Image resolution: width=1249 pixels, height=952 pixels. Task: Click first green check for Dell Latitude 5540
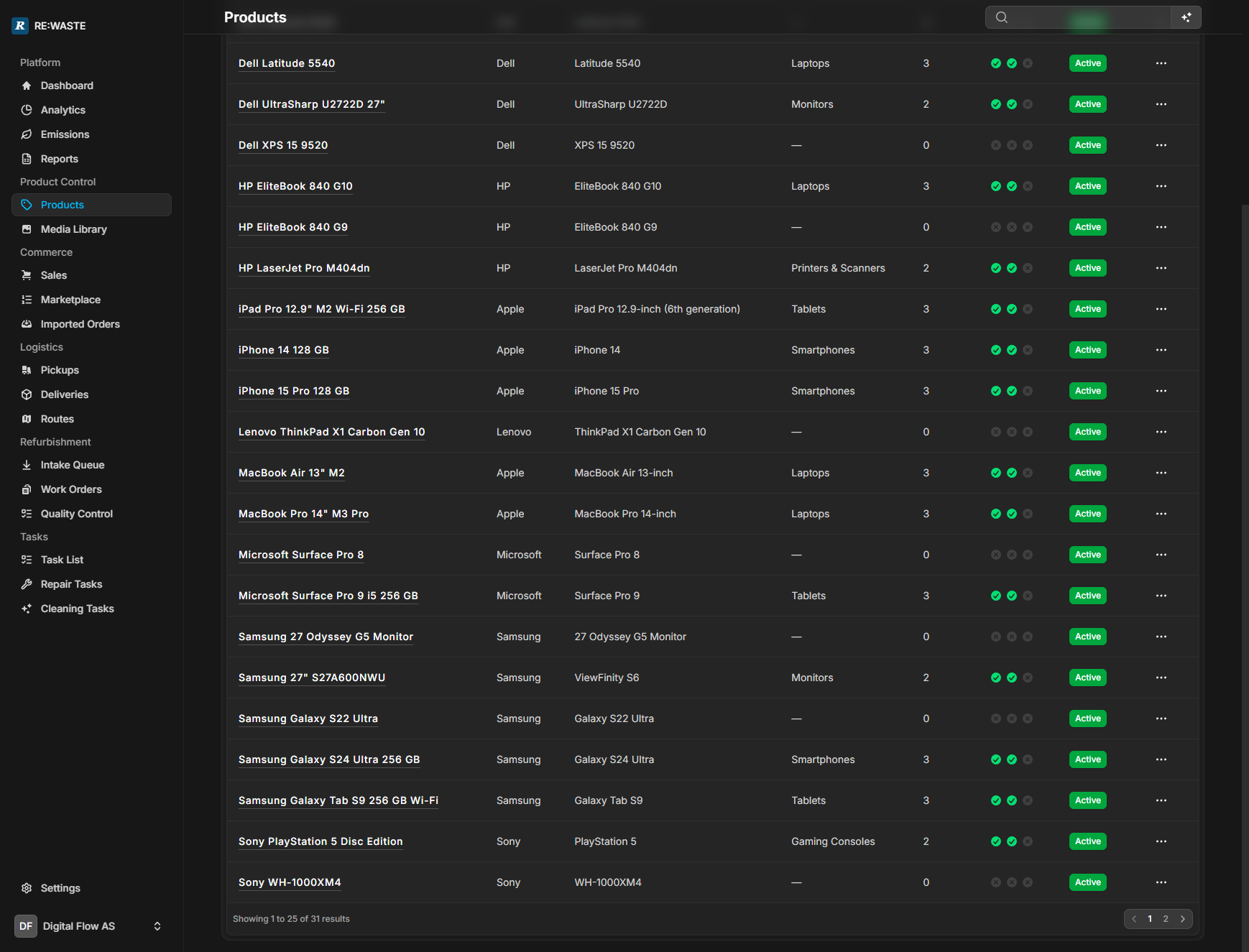tap(996, 63)
